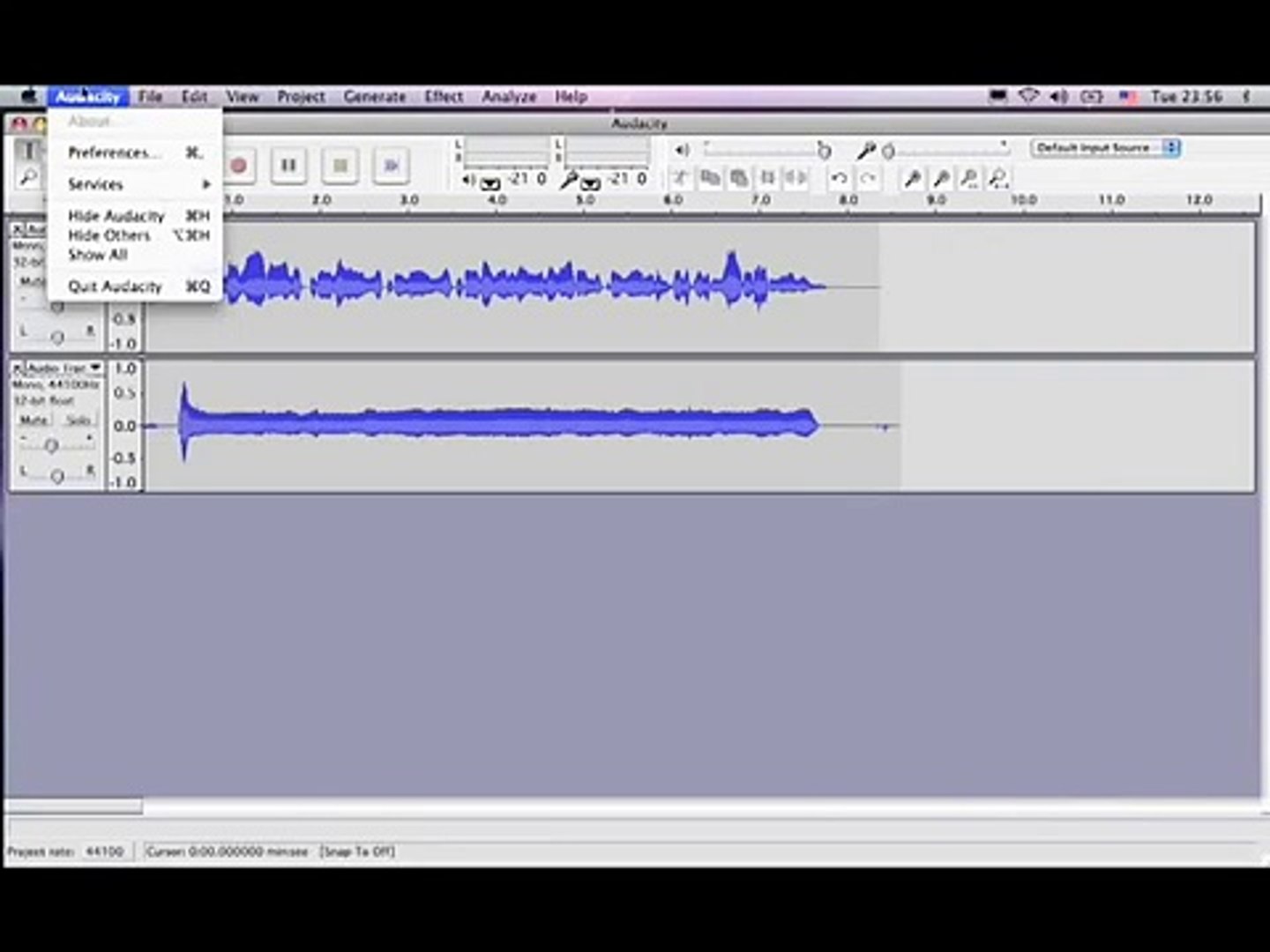The width and height of the screenshot is (1270, 952).
Task: Click the second track's gain slider
Action: click(52, 446)
